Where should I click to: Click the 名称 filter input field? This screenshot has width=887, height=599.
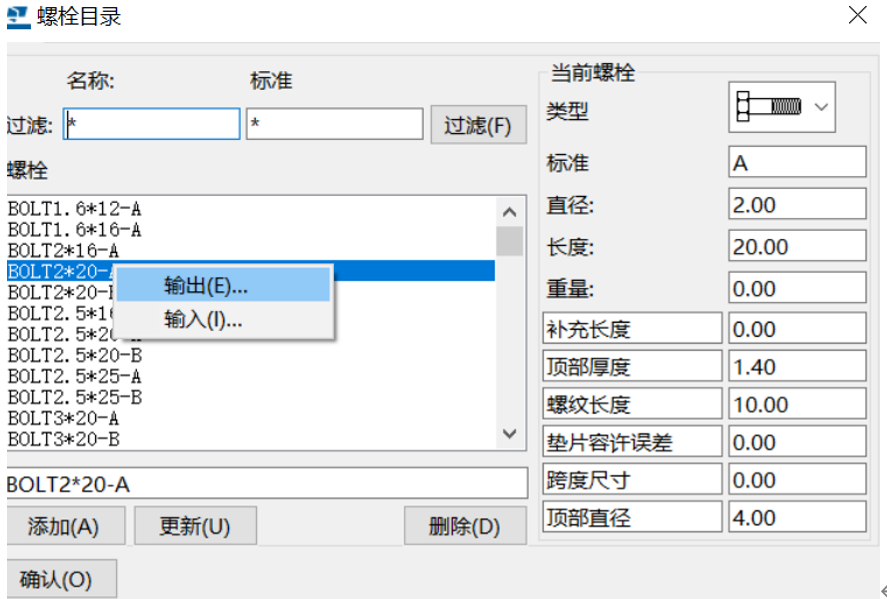150,124
